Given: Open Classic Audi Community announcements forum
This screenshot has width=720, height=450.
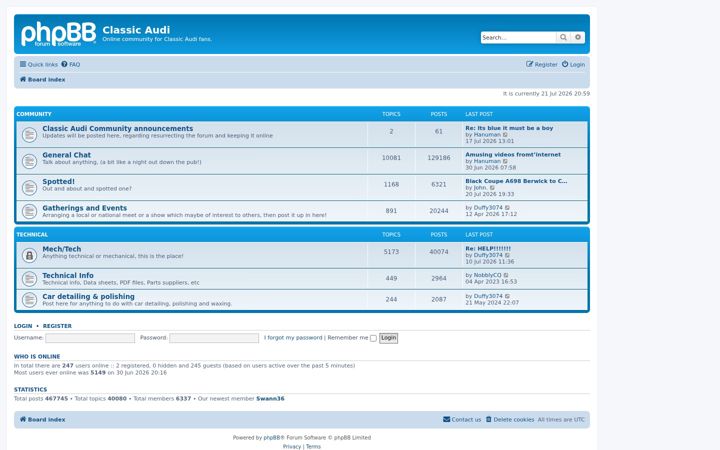Looking at the screenshot, I should pos(118,129).
